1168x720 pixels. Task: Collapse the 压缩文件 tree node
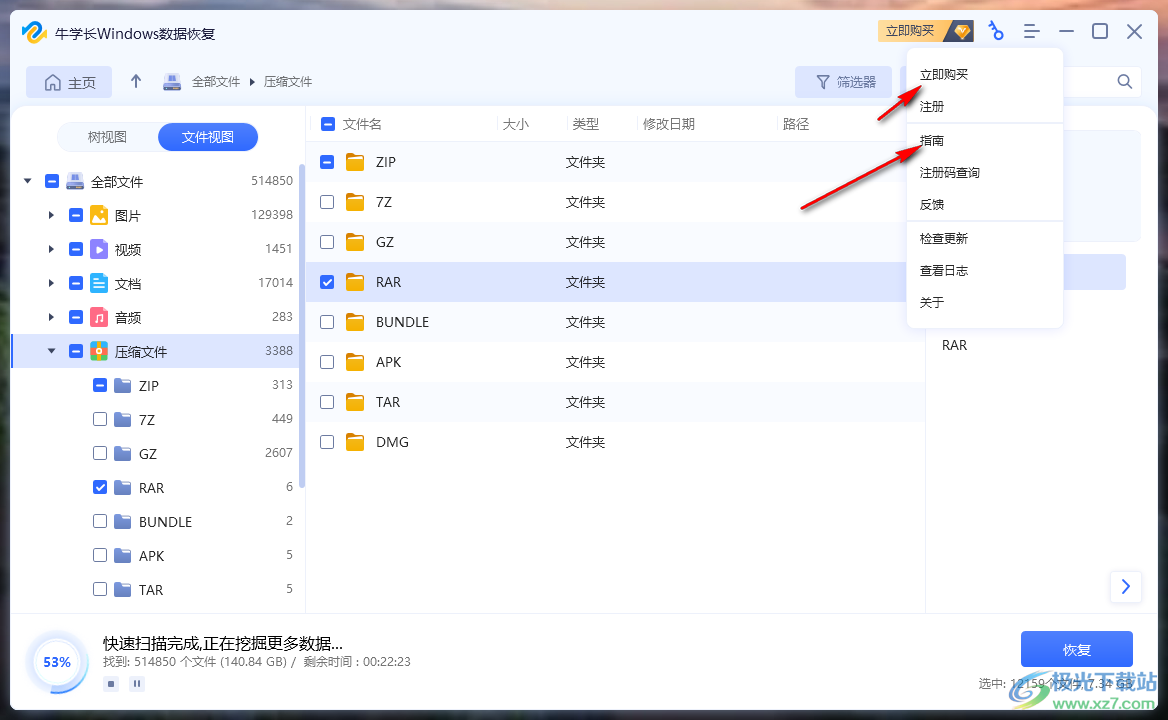51,351
